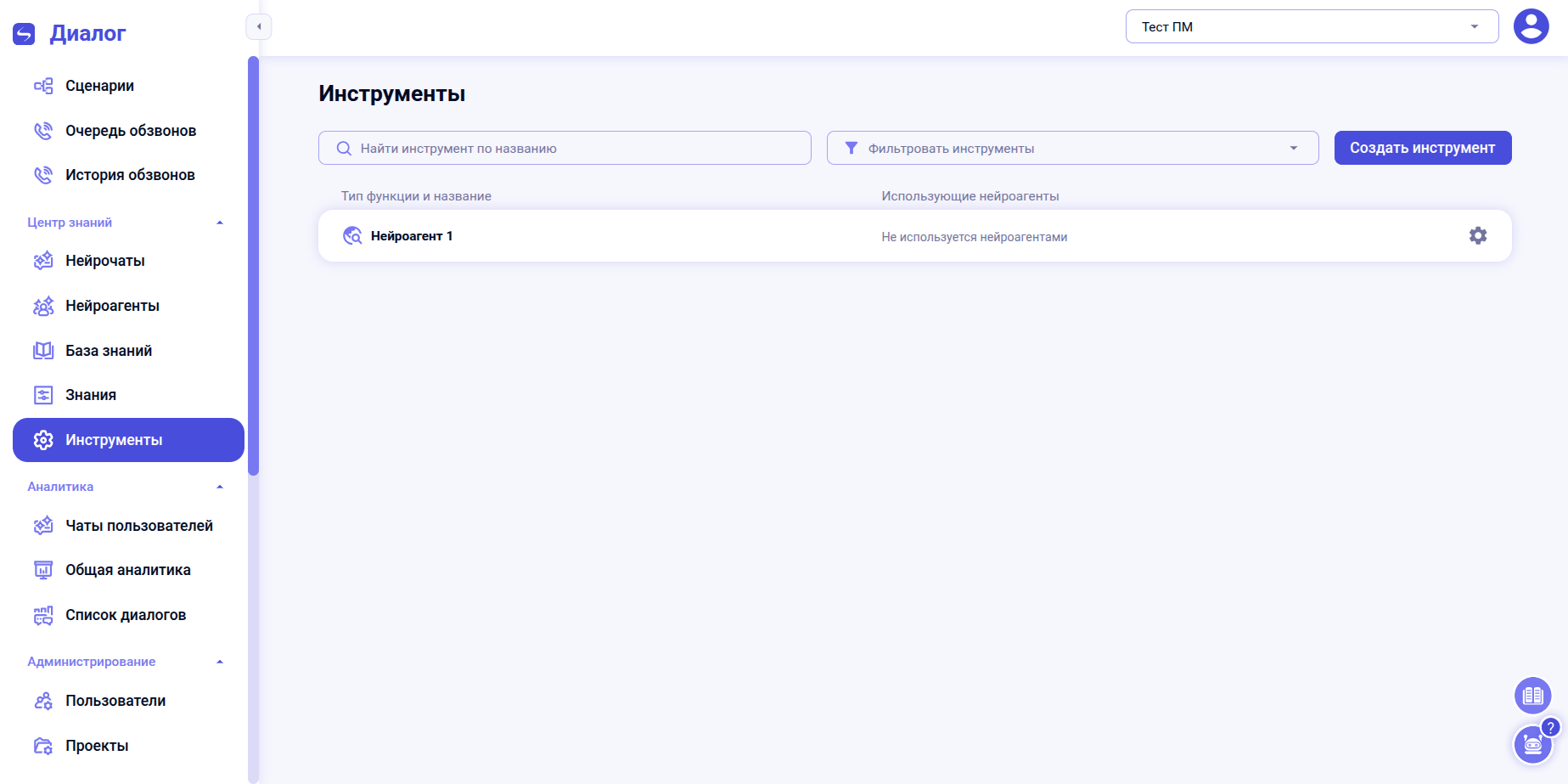Go to Пользователи page
This screenshot has height=784, width=1568.
(128, 701)
